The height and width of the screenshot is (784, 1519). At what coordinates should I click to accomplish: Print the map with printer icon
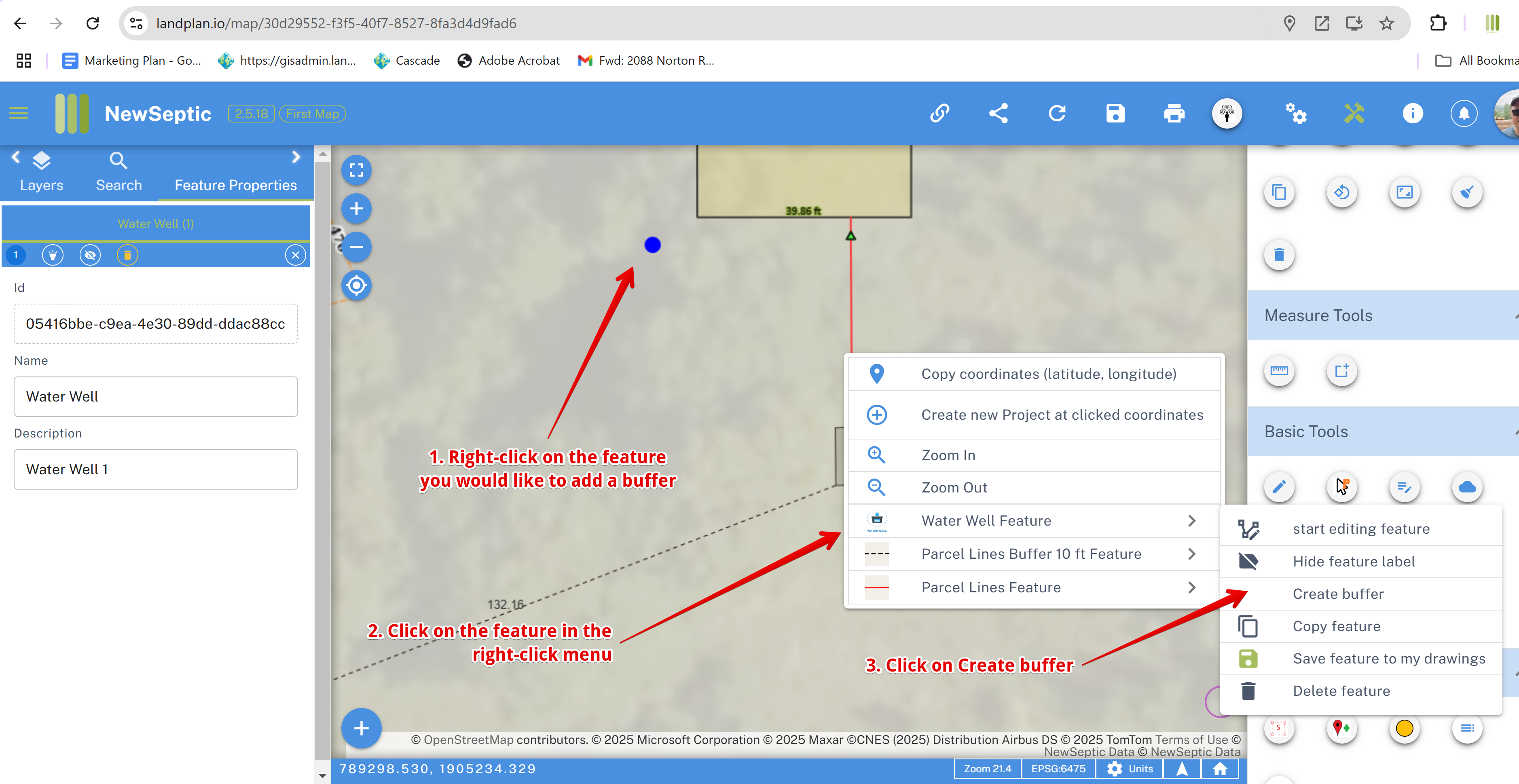1174,113
